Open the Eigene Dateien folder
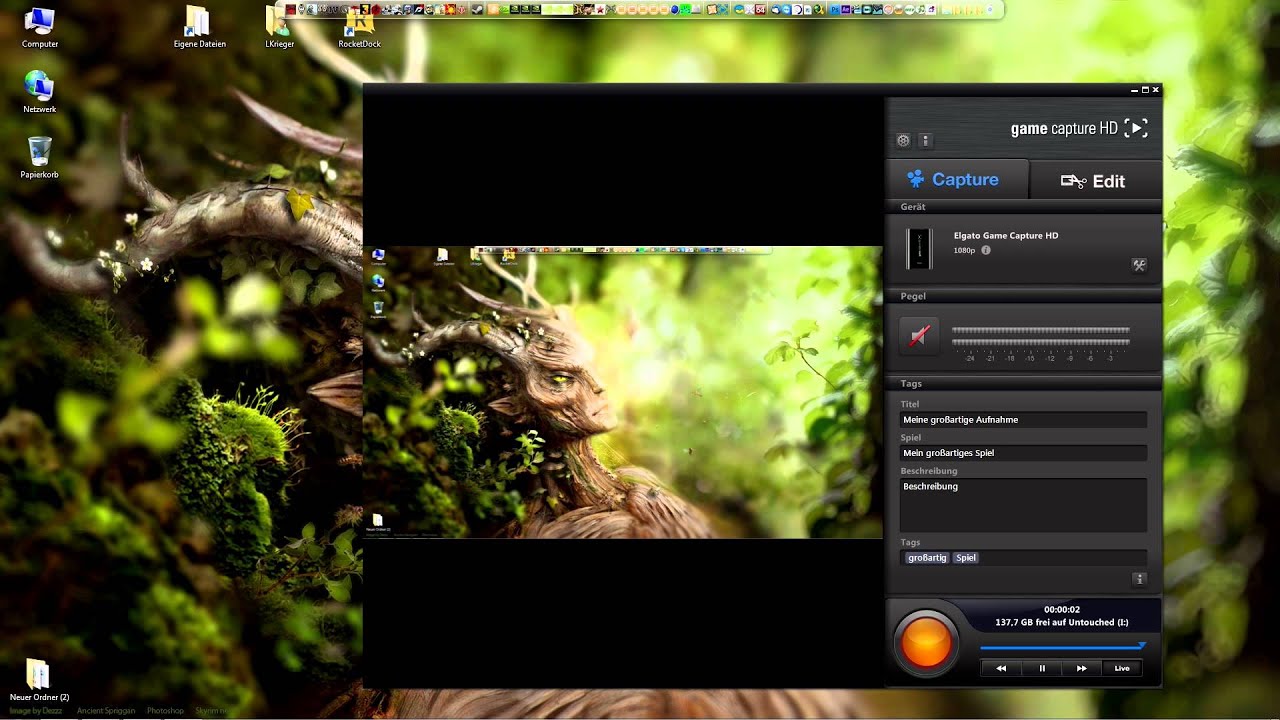 pyautogui.click(x=199, y=28)
